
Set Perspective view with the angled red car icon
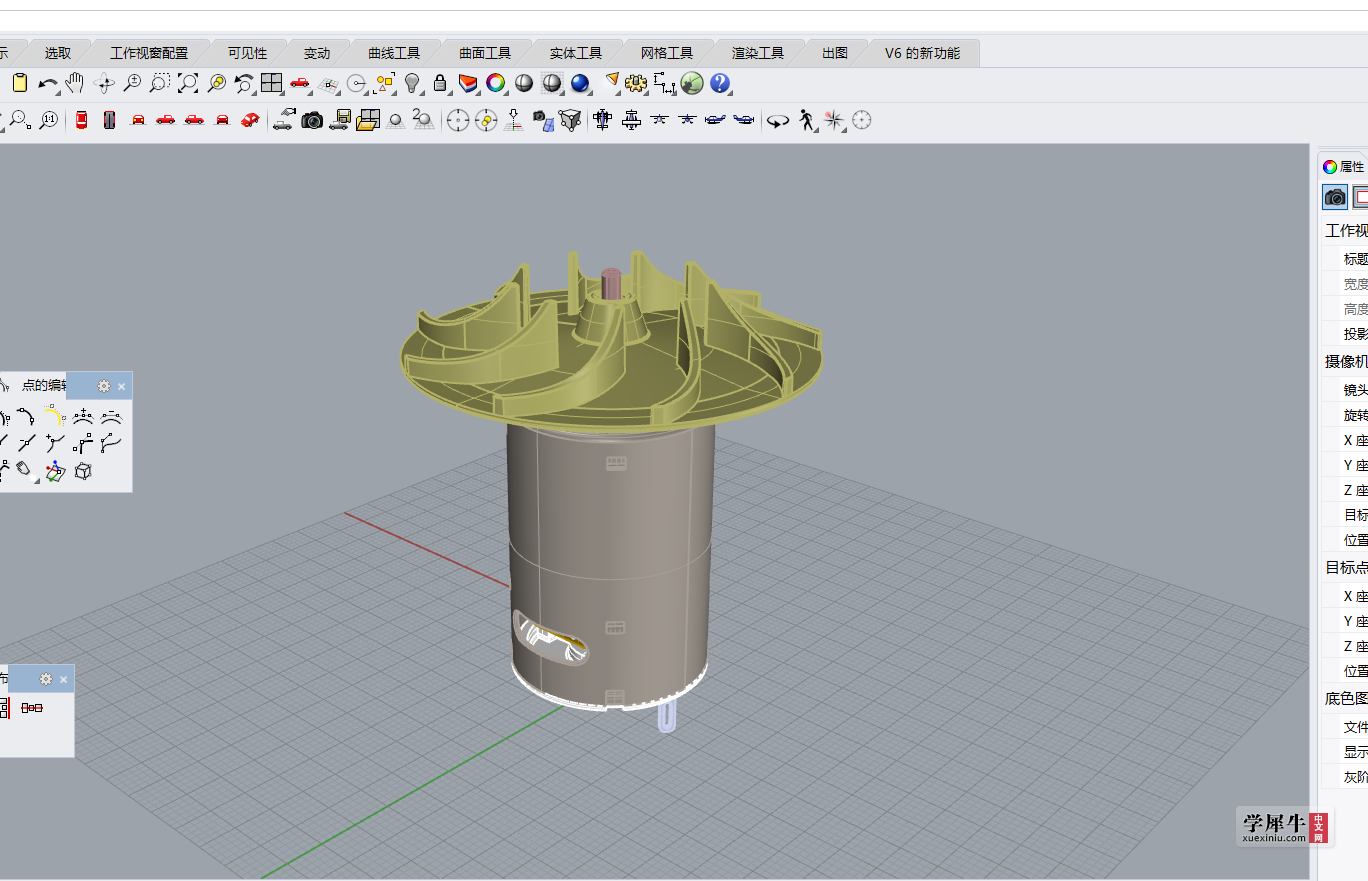250,120
